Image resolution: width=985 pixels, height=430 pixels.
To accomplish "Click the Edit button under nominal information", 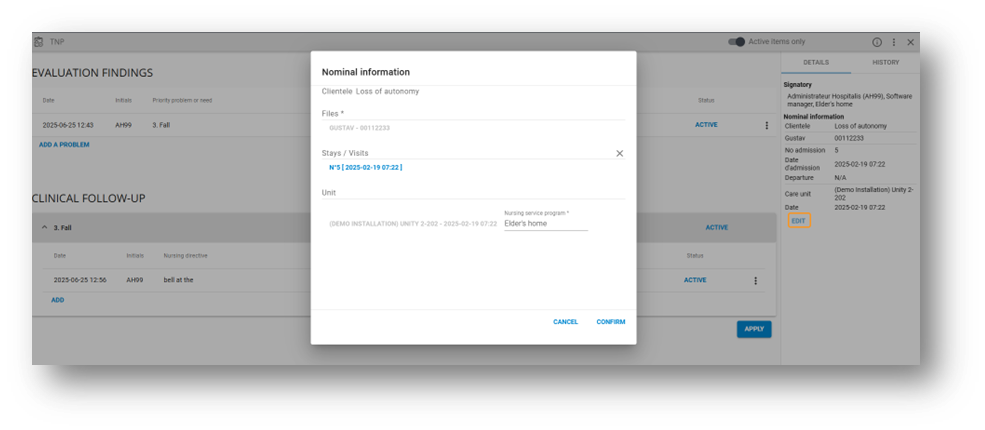I will 798,220.
